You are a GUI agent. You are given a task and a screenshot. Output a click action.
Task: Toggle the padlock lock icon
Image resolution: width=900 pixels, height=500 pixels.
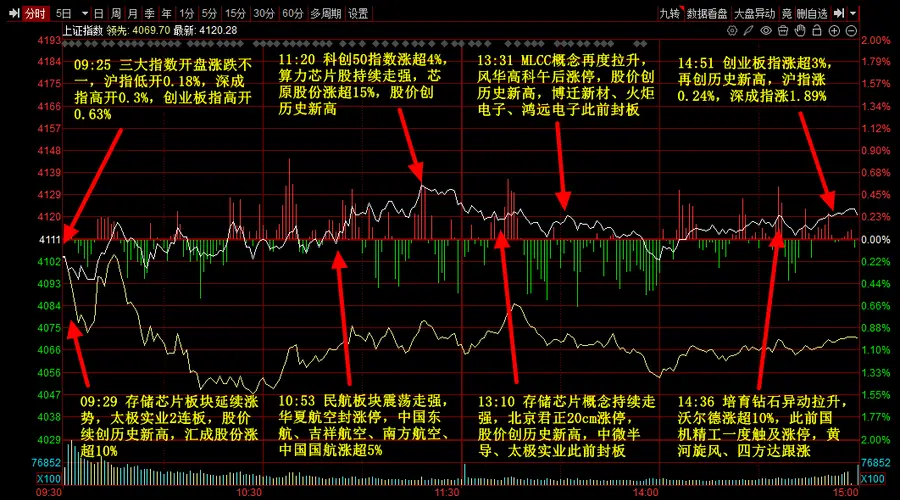[817, 30]
